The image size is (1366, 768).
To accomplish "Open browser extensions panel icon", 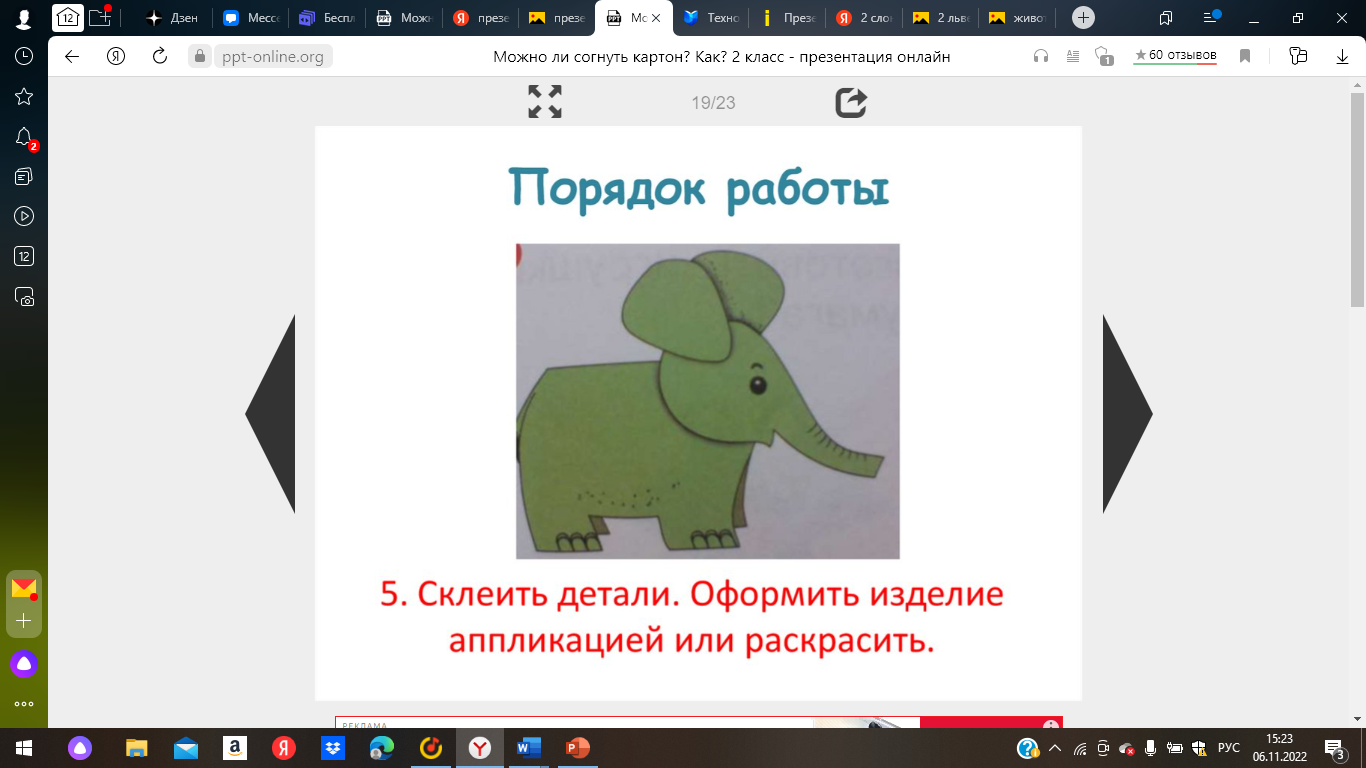I will [1298, 56].
